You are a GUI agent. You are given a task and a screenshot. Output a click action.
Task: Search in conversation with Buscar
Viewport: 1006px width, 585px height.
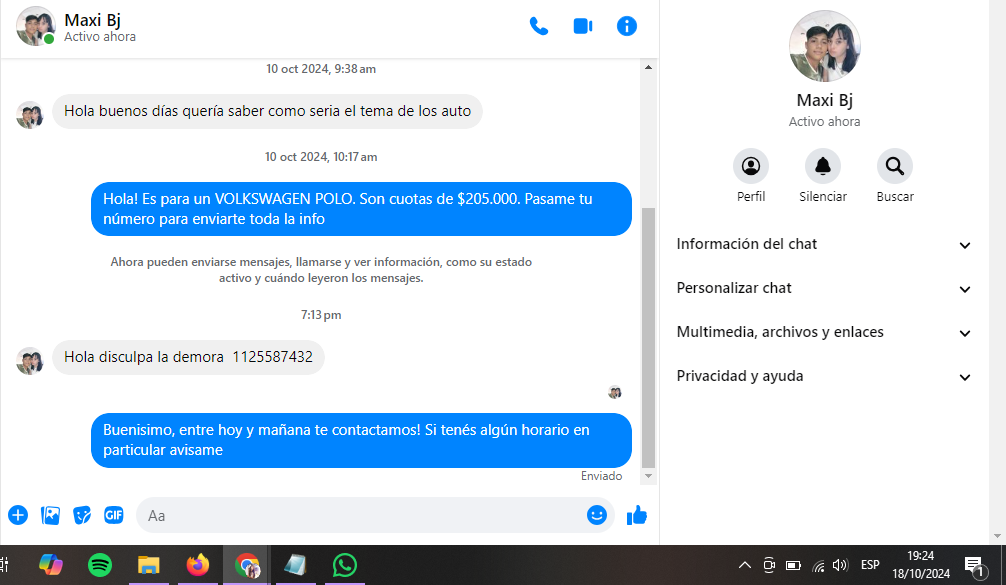(895, 166)
